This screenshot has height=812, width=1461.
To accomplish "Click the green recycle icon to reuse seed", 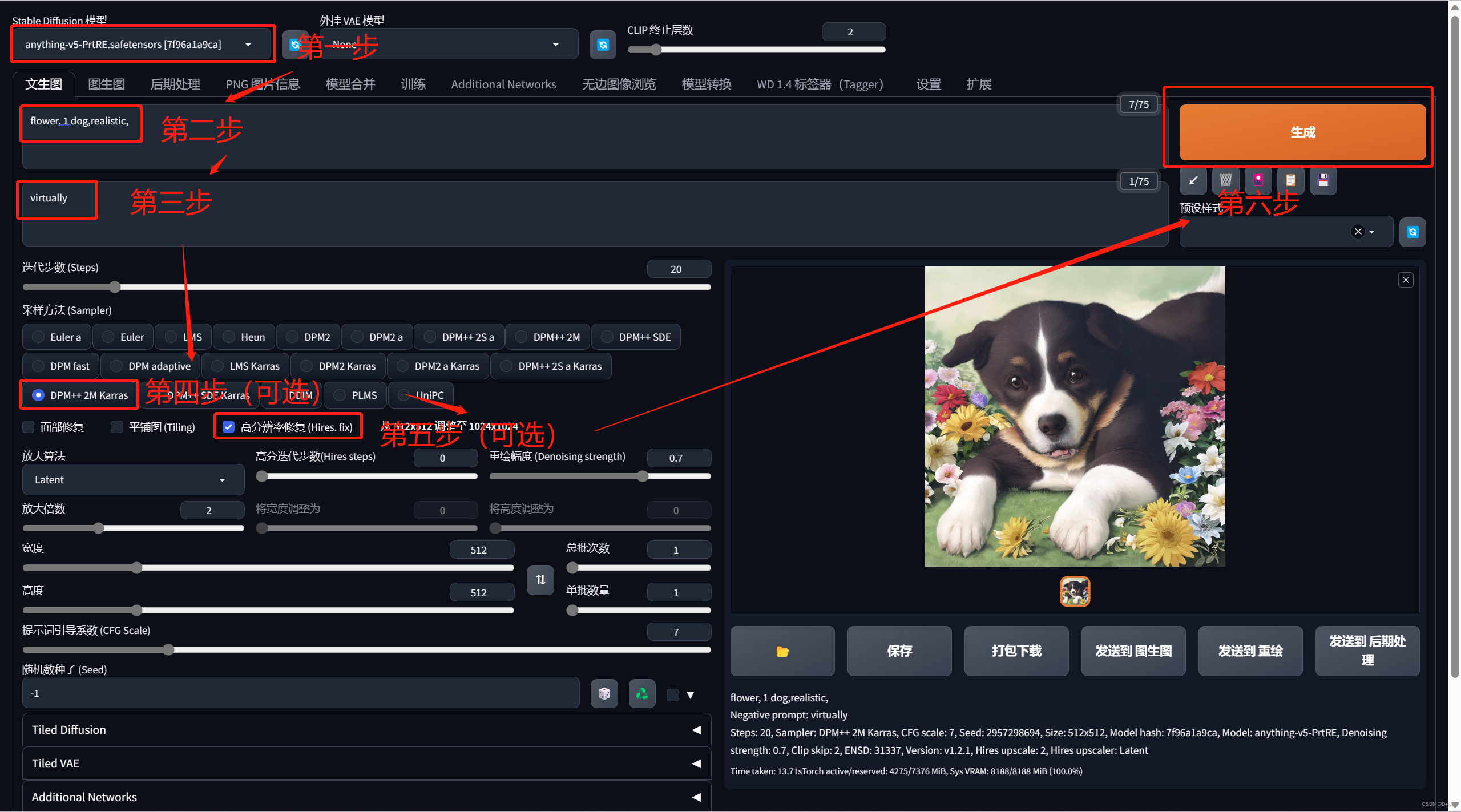I will pos(642,694).
